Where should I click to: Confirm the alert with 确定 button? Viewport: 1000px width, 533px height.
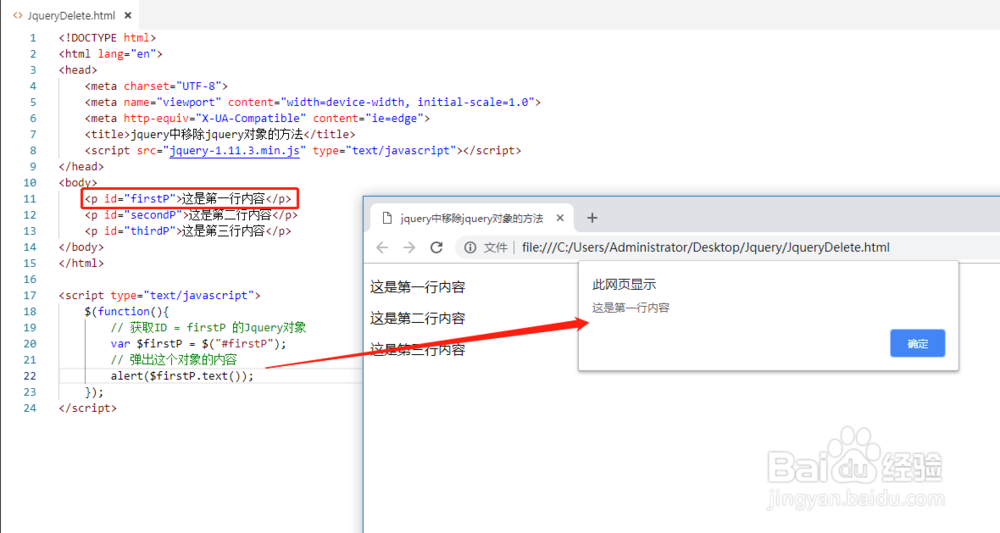tap(917, 344)
